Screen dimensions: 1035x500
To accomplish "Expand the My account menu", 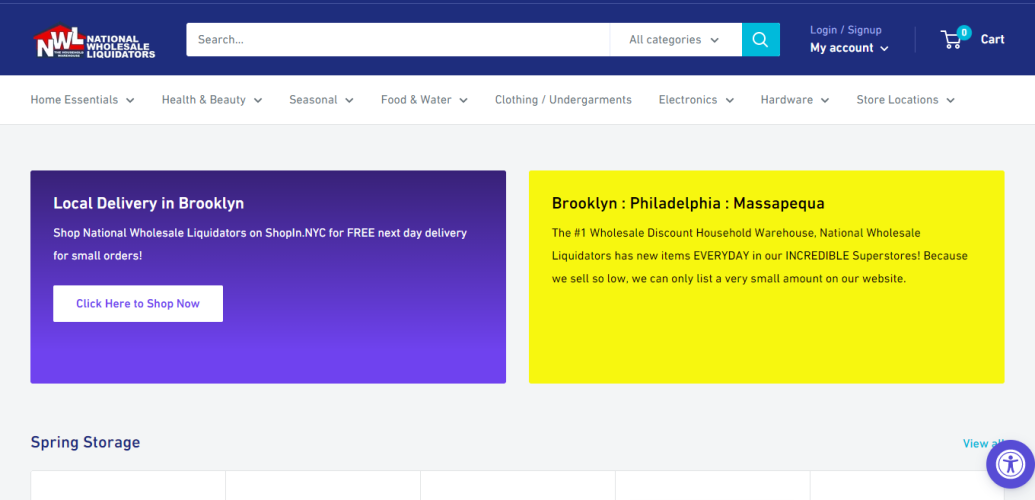I will click(x=849, y=48).
